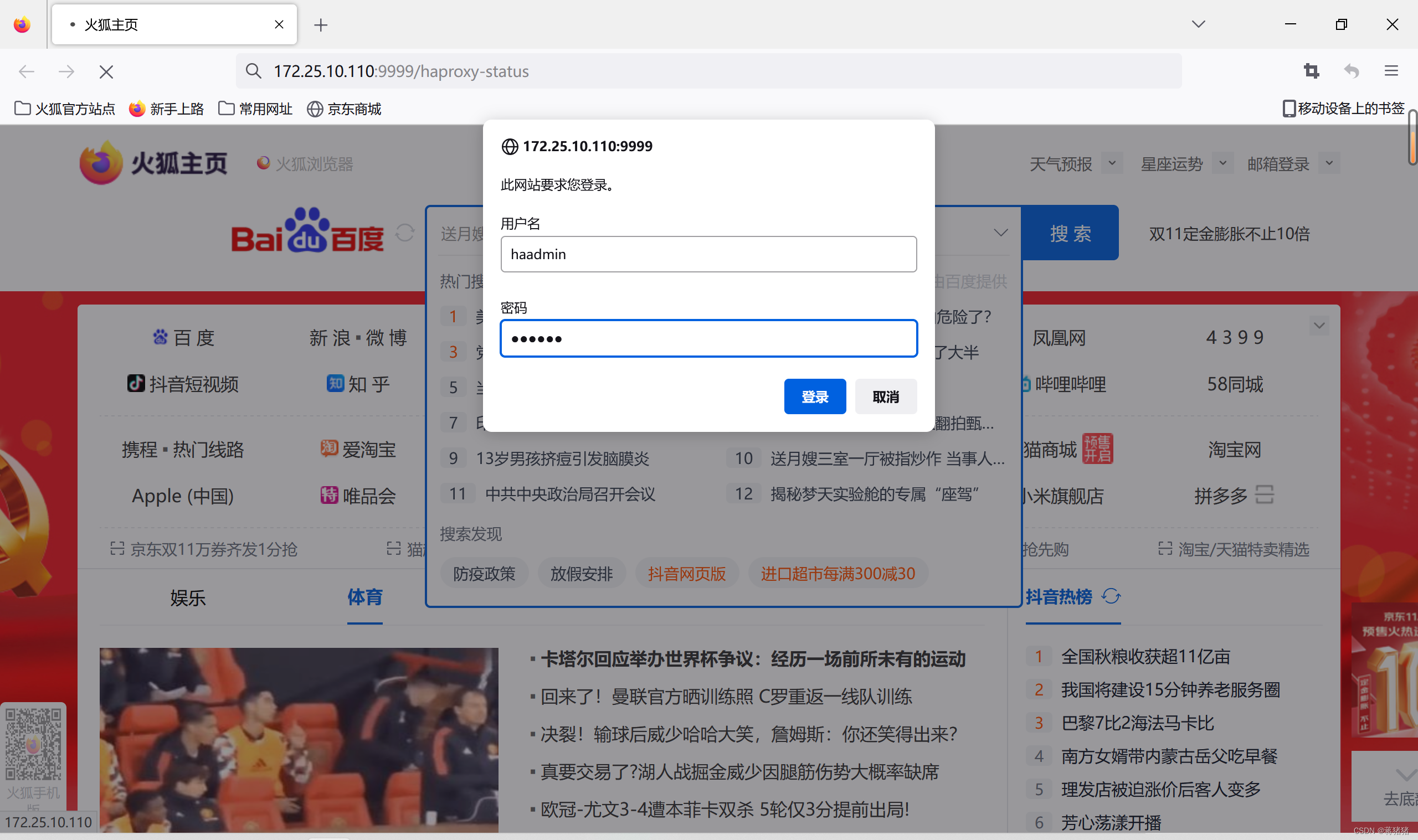Expand the 邮箱登录 dropdown arrow
This screenshot has width=1418, height=840.
(1329, 163)
